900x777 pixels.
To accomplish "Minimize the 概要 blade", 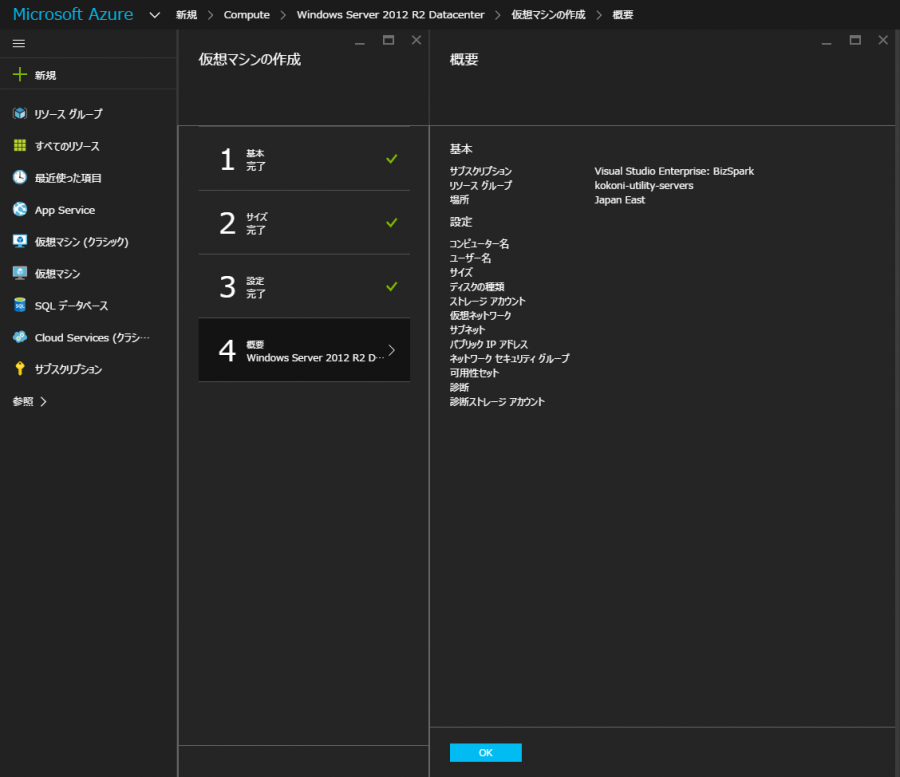I will point(827,41).
